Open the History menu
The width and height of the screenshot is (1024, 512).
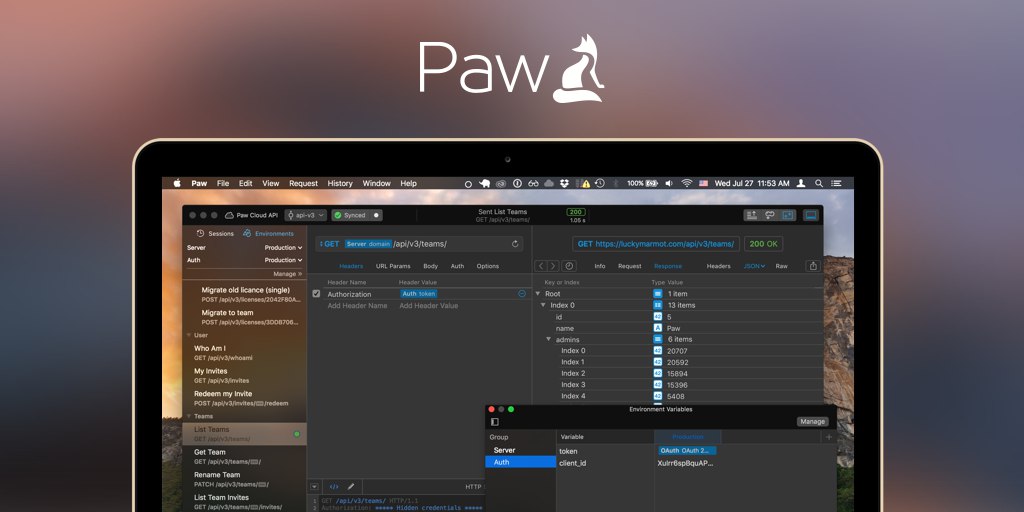point(340,184)
